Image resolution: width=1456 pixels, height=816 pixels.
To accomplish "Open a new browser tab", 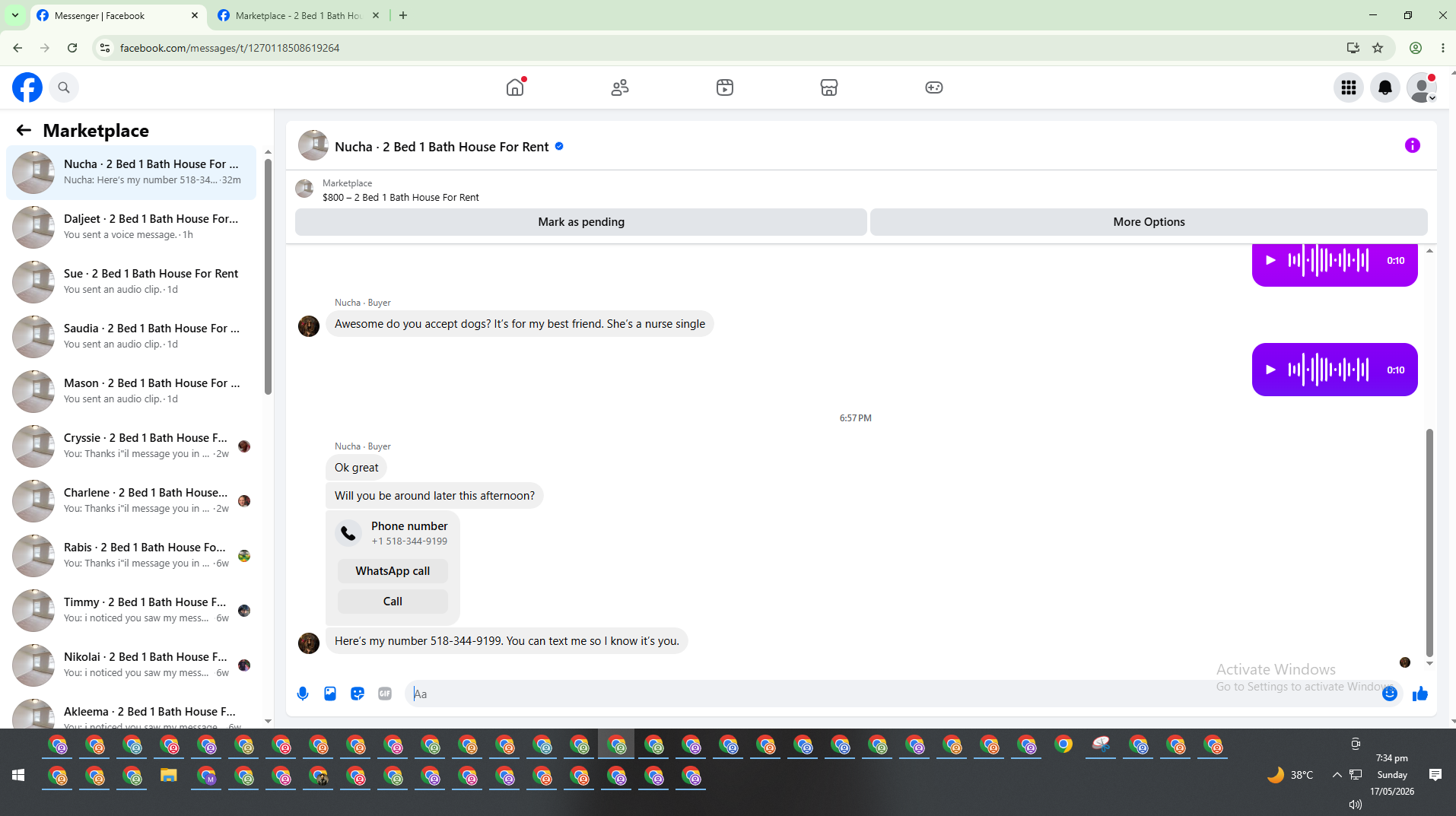I will pos(403,15).
